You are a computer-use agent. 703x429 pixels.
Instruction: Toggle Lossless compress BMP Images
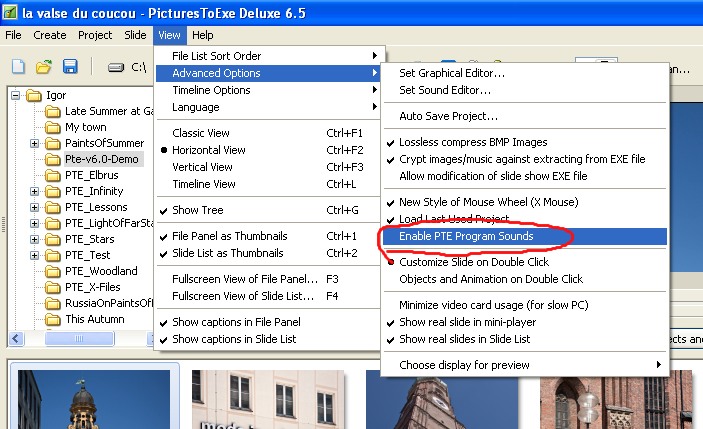coord(473,143)
